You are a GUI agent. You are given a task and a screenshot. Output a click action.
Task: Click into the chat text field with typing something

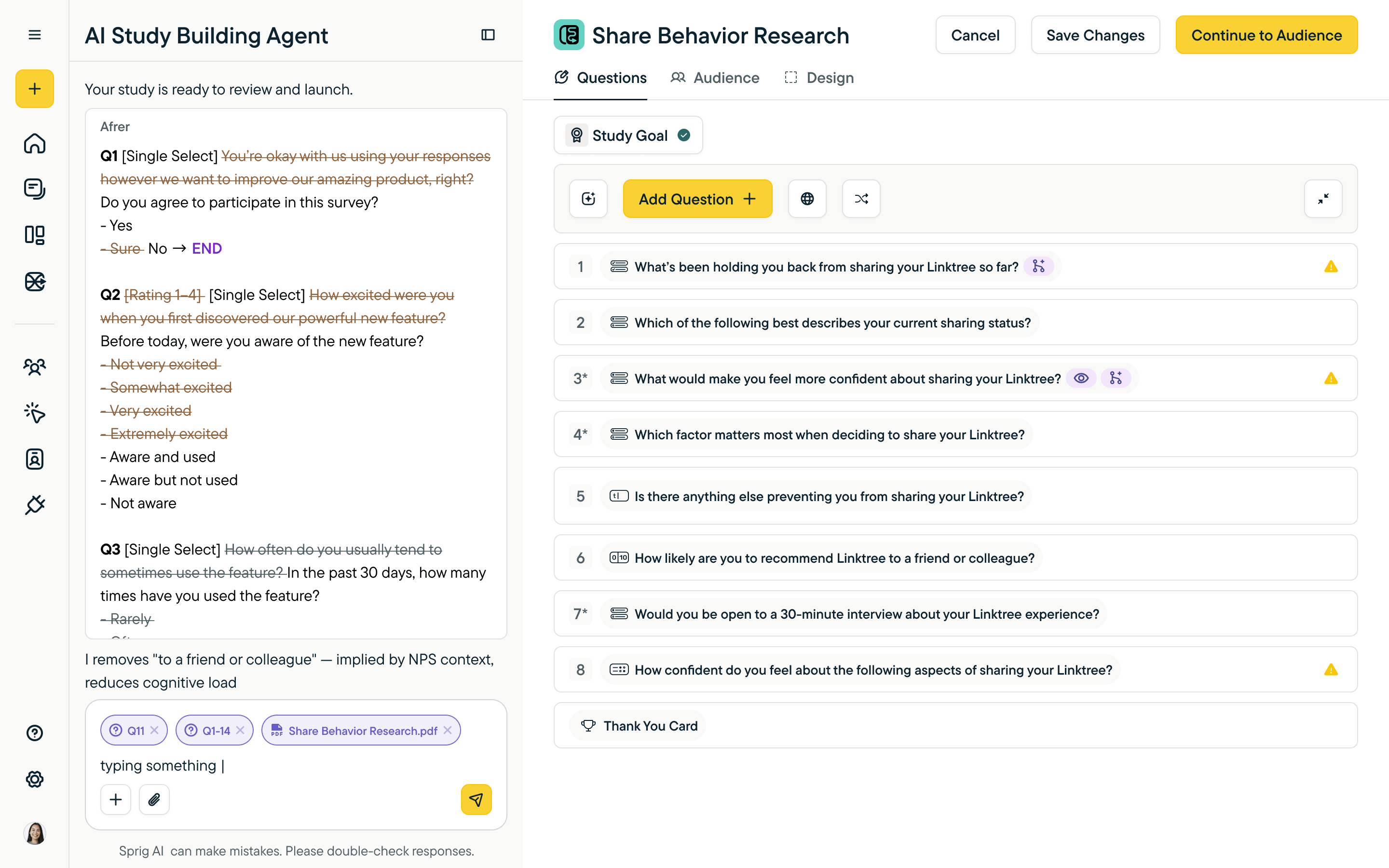[x=295, y=765]
